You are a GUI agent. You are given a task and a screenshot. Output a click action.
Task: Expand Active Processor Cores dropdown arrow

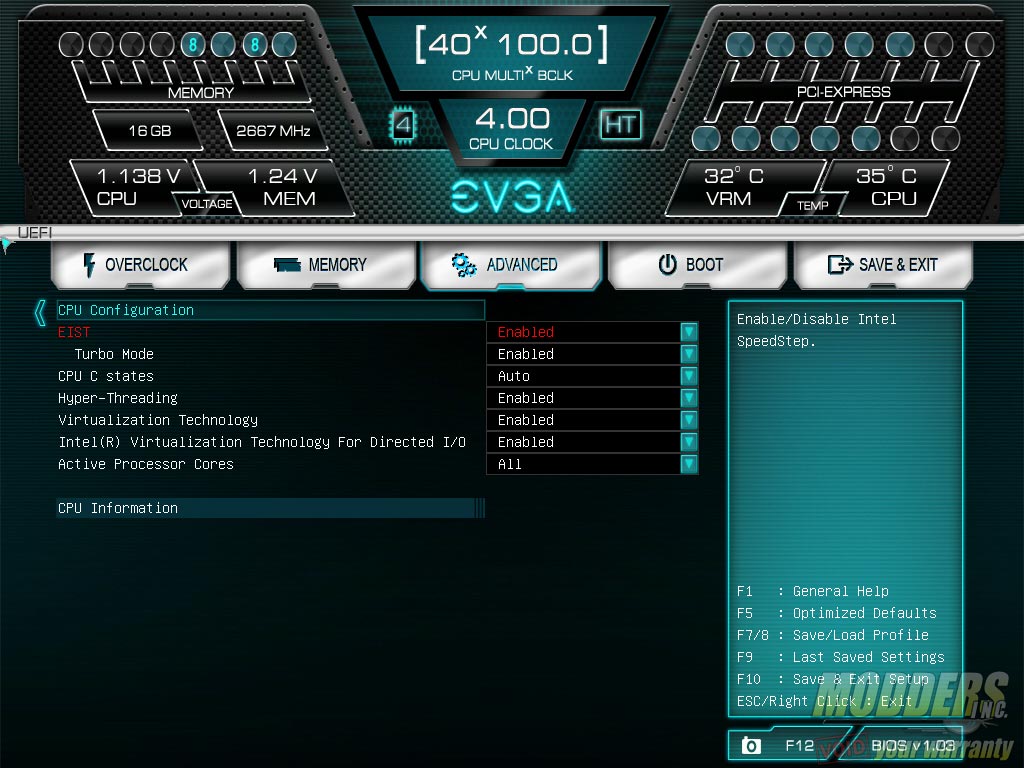[x=688, y=464]
